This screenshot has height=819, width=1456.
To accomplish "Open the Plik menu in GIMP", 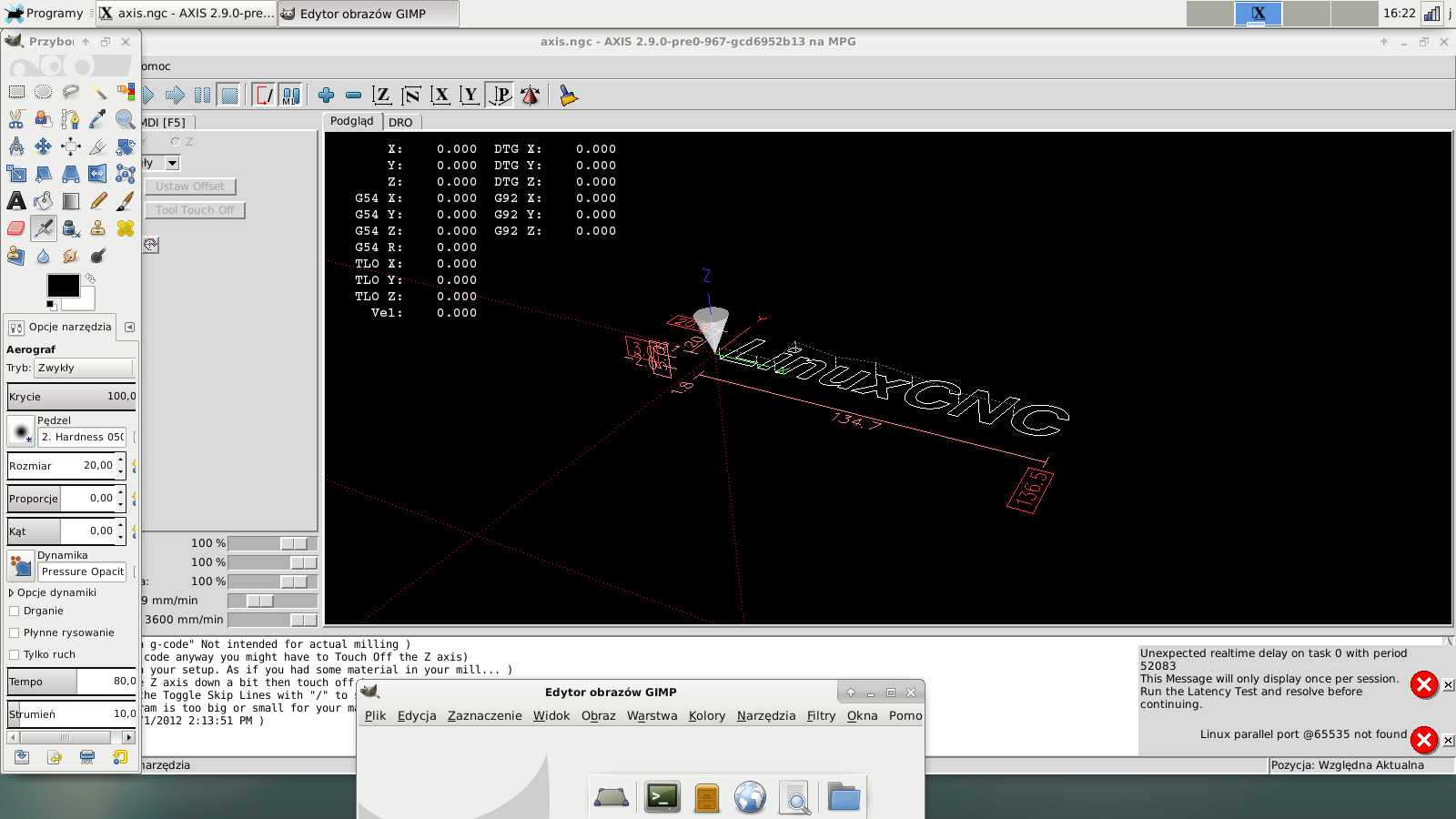I will [375, 715].
